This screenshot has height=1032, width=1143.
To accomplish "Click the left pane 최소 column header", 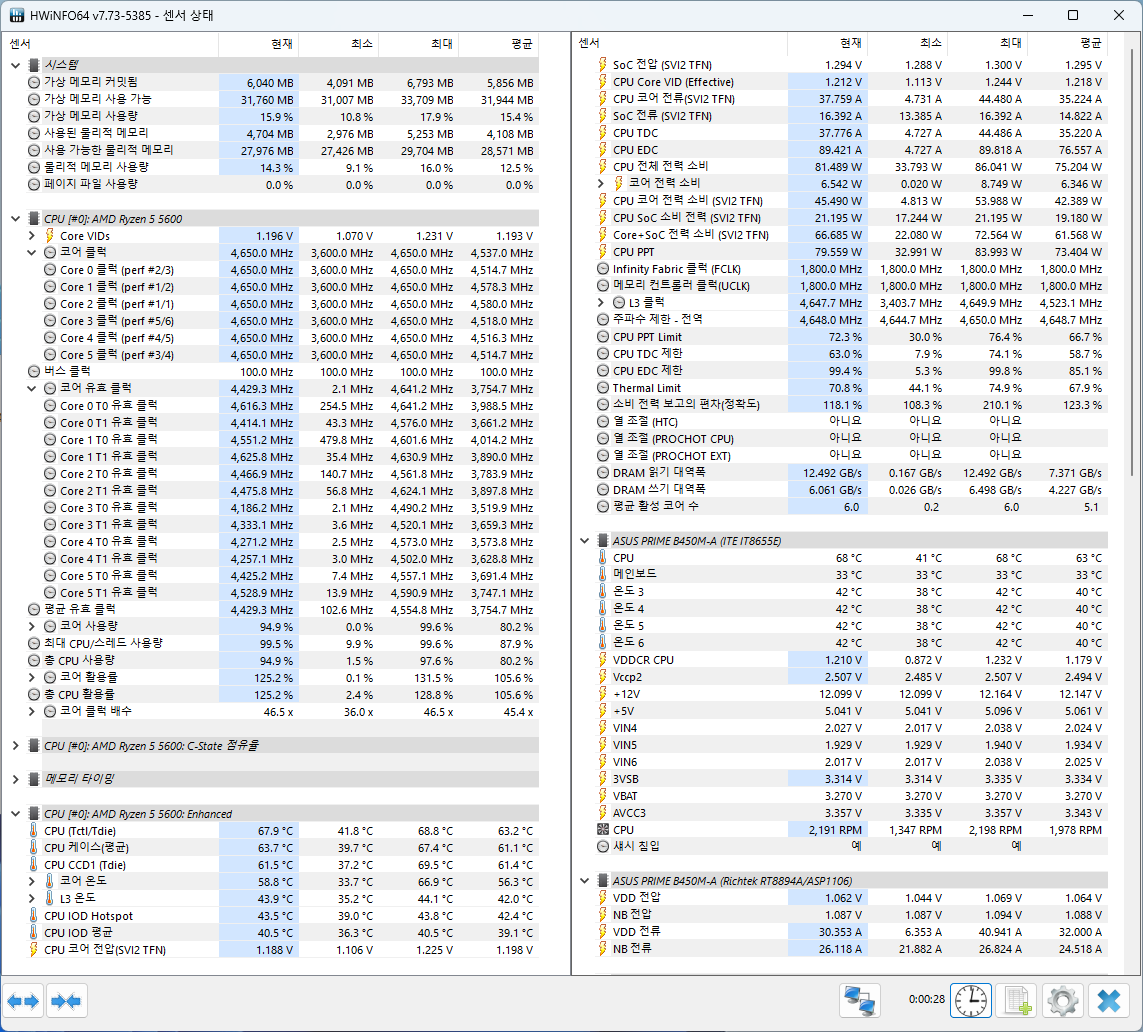I will click(338, 44).
